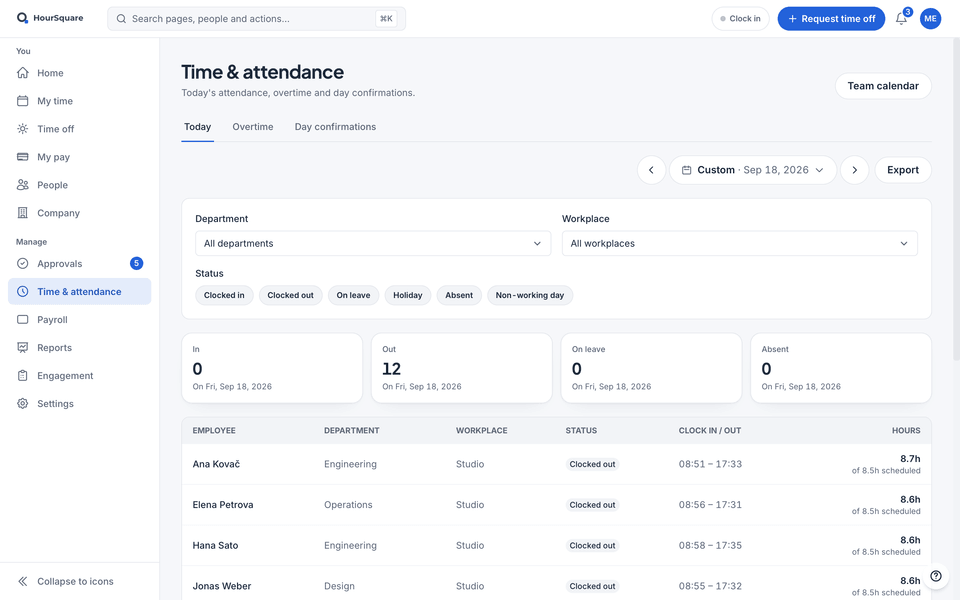Image resolution: width=960 pixels, height=600 pixels.
Task: Open the All departments dropdown
Action: pos(373,243)
